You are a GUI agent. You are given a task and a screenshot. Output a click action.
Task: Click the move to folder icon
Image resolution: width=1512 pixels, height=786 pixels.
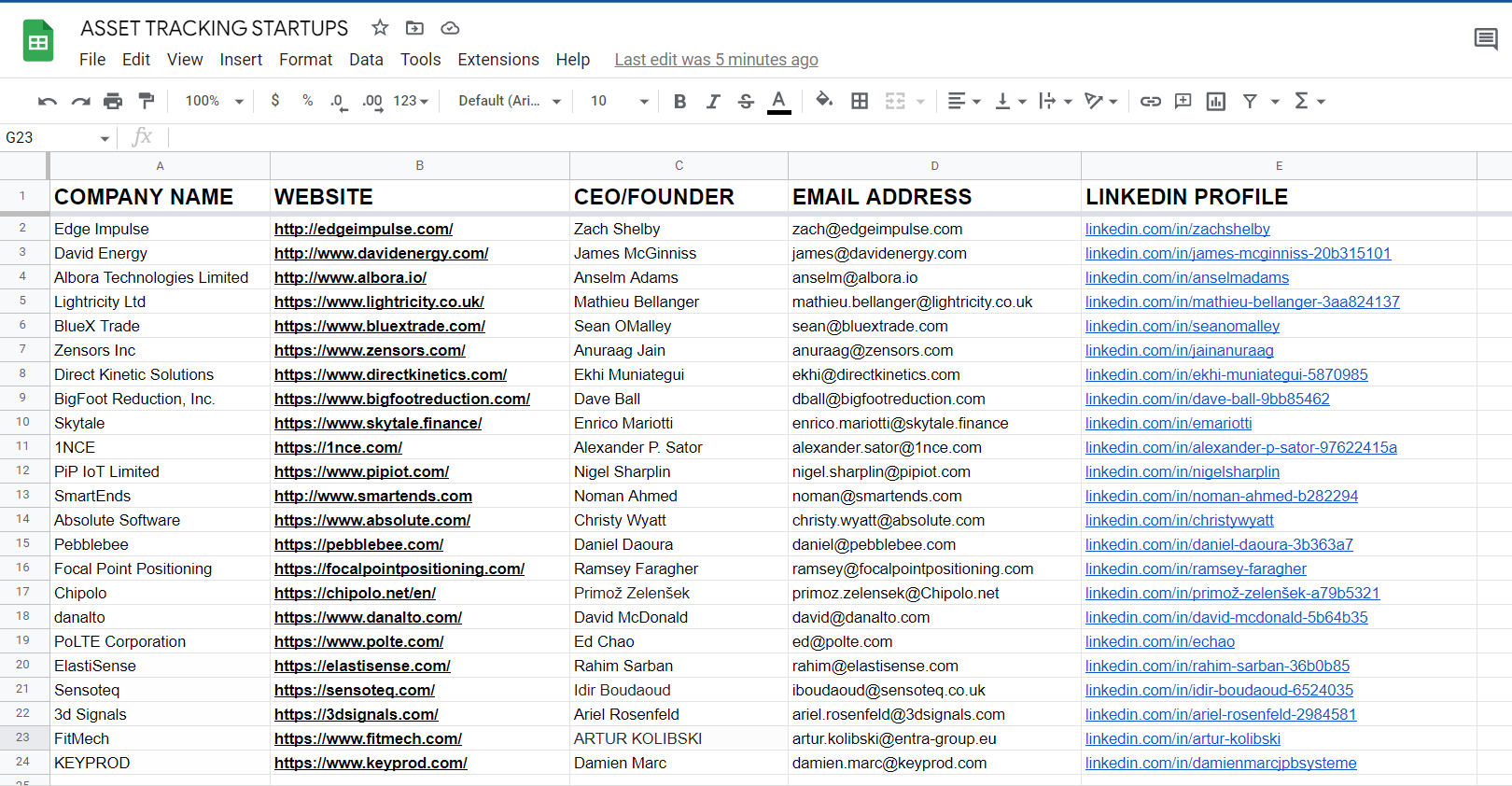(414, 28)
